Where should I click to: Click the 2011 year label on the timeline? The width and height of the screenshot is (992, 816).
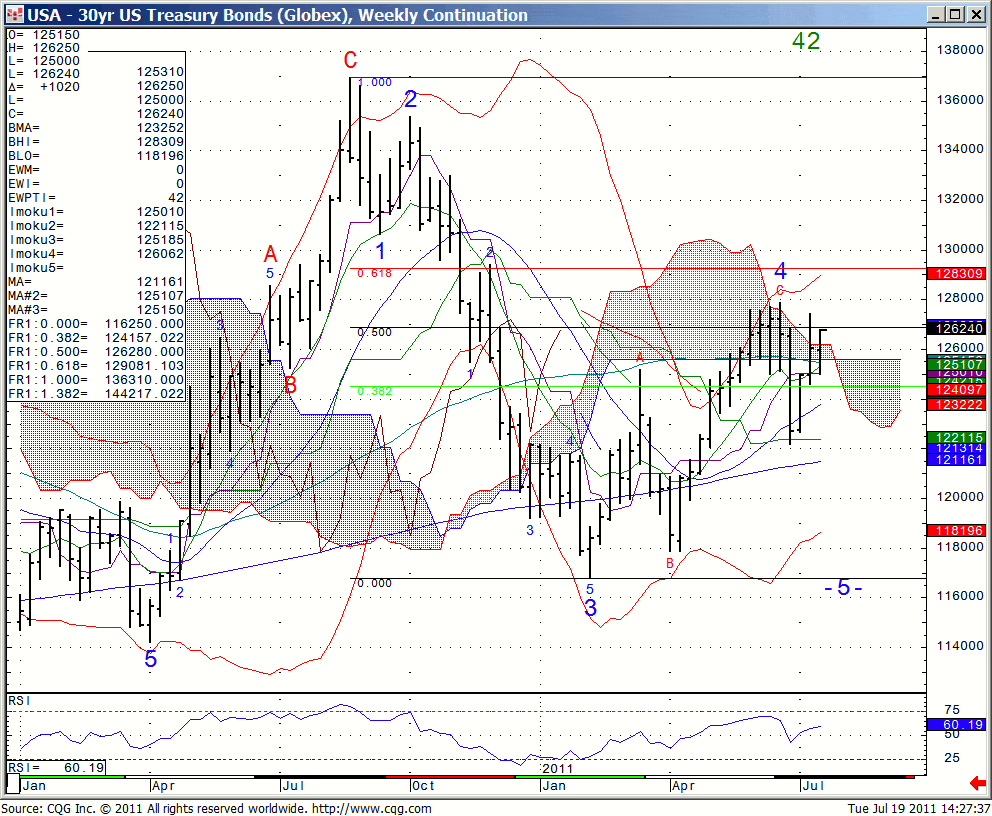556,769
